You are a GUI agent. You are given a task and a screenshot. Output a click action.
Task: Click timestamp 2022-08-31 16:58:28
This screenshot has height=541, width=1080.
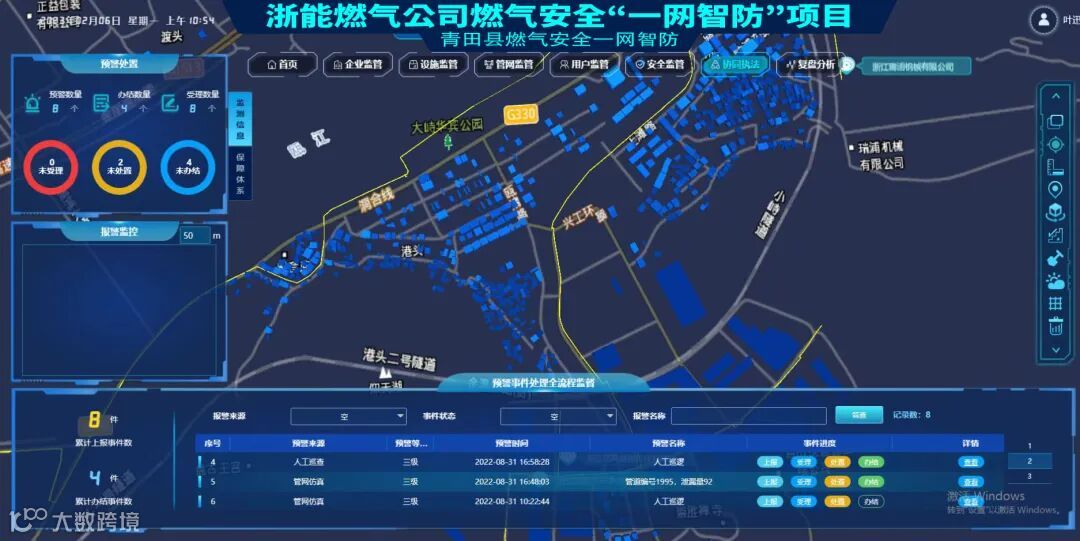(x=512, y=462)
